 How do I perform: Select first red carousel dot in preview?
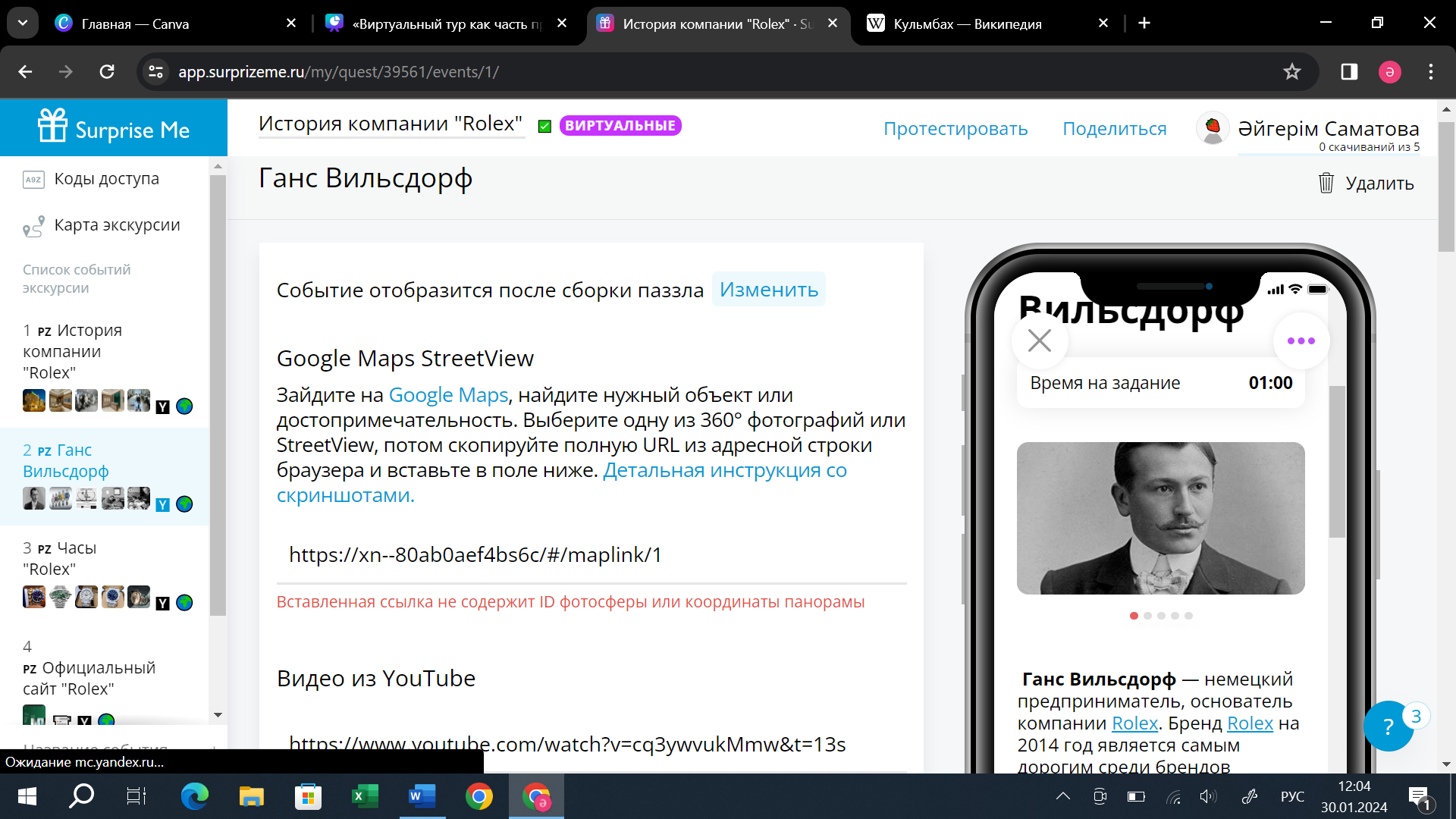tap(1134, 616)
